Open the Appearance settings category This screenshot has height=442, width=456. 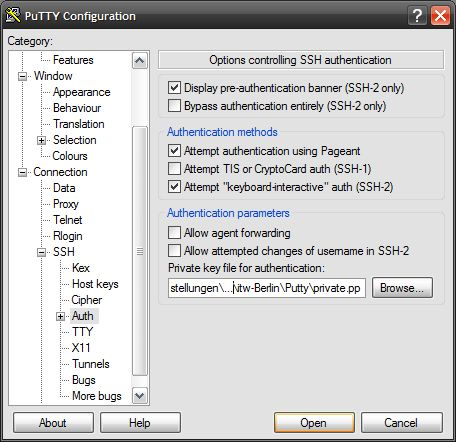[81, 92]
